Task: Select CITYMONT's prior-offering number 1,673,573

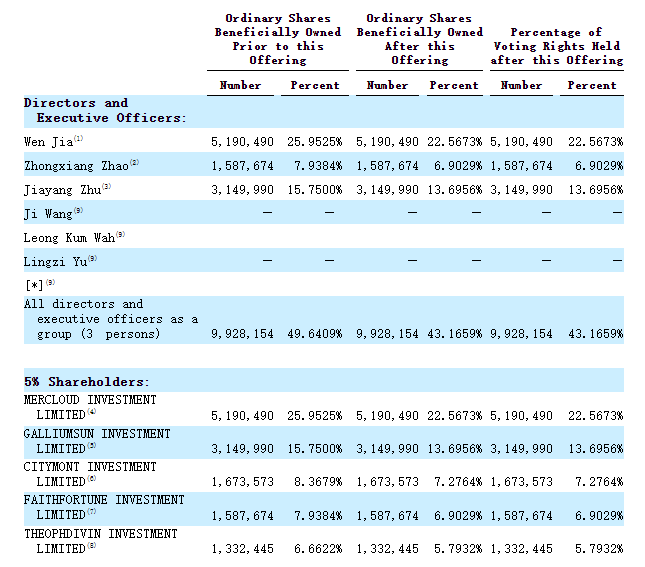Action: point(242,482)
